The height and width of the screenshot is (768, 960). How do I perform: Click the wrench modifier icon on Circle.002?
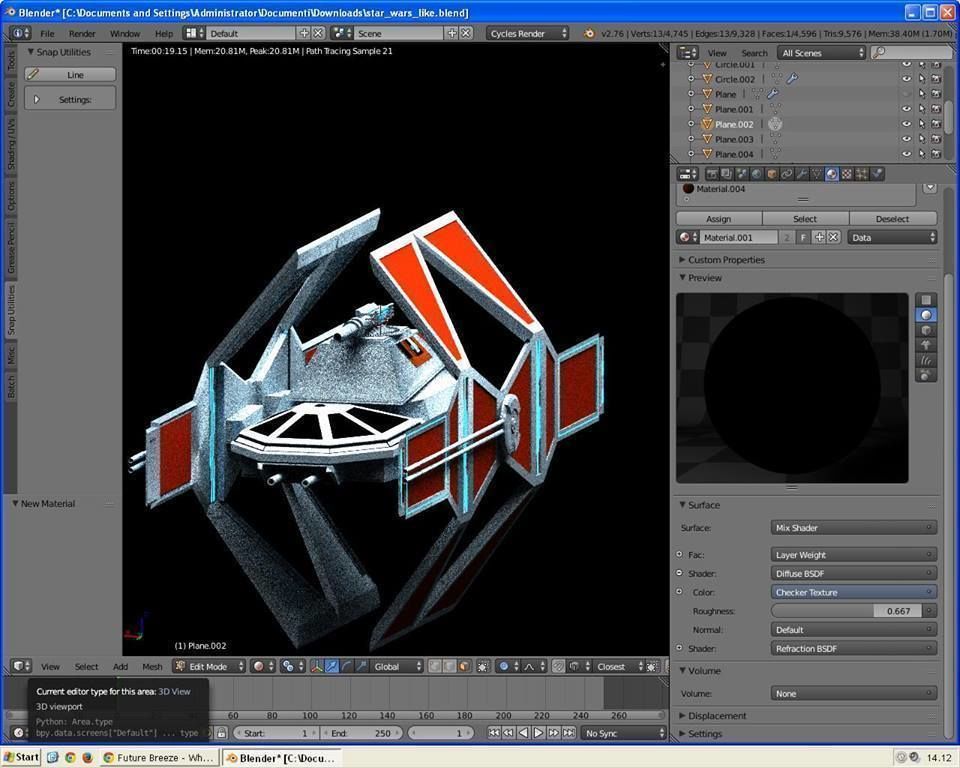792,79
